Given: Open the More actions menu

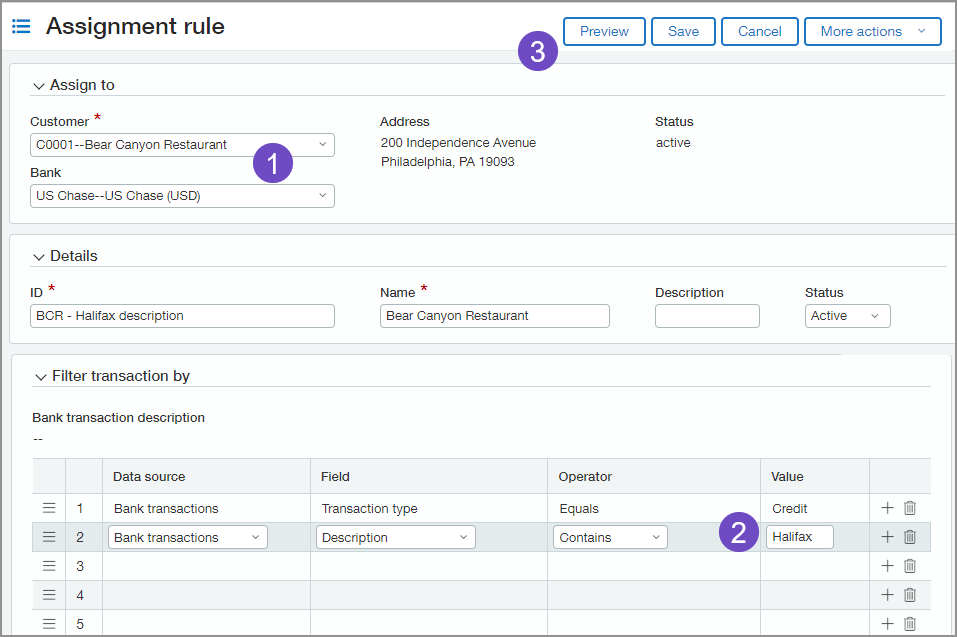Looking at the screenshot, I should coord(872,31).
